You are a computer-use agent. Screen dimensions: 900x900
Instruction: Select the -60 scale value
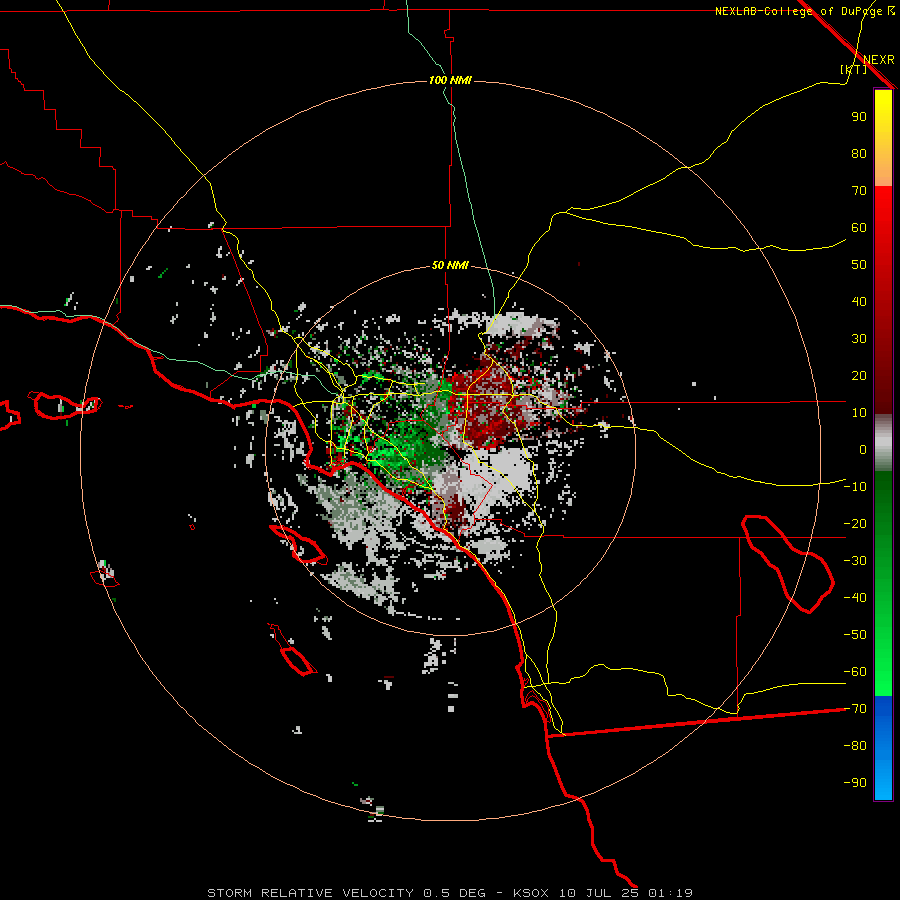click(855, 672)
